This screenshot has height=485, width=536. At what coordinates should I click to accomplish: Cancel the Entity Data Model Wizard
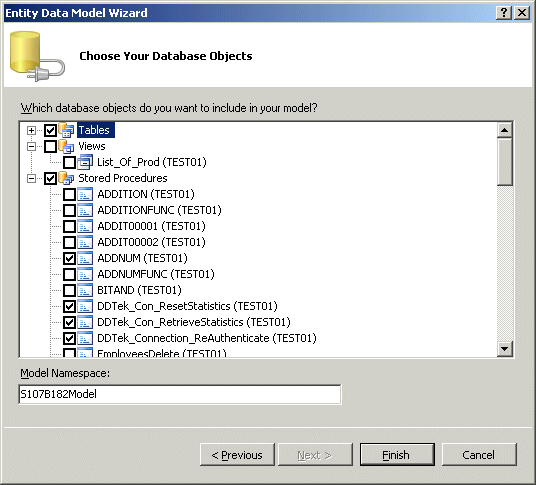click(x=479, y=455)
